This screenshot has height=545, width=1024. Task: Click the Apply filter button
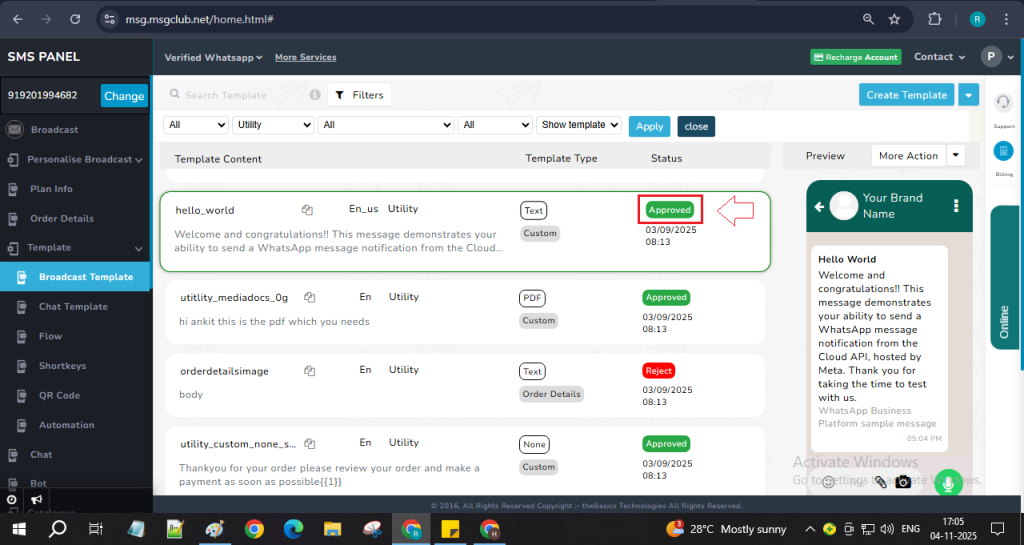coord(649,126)
